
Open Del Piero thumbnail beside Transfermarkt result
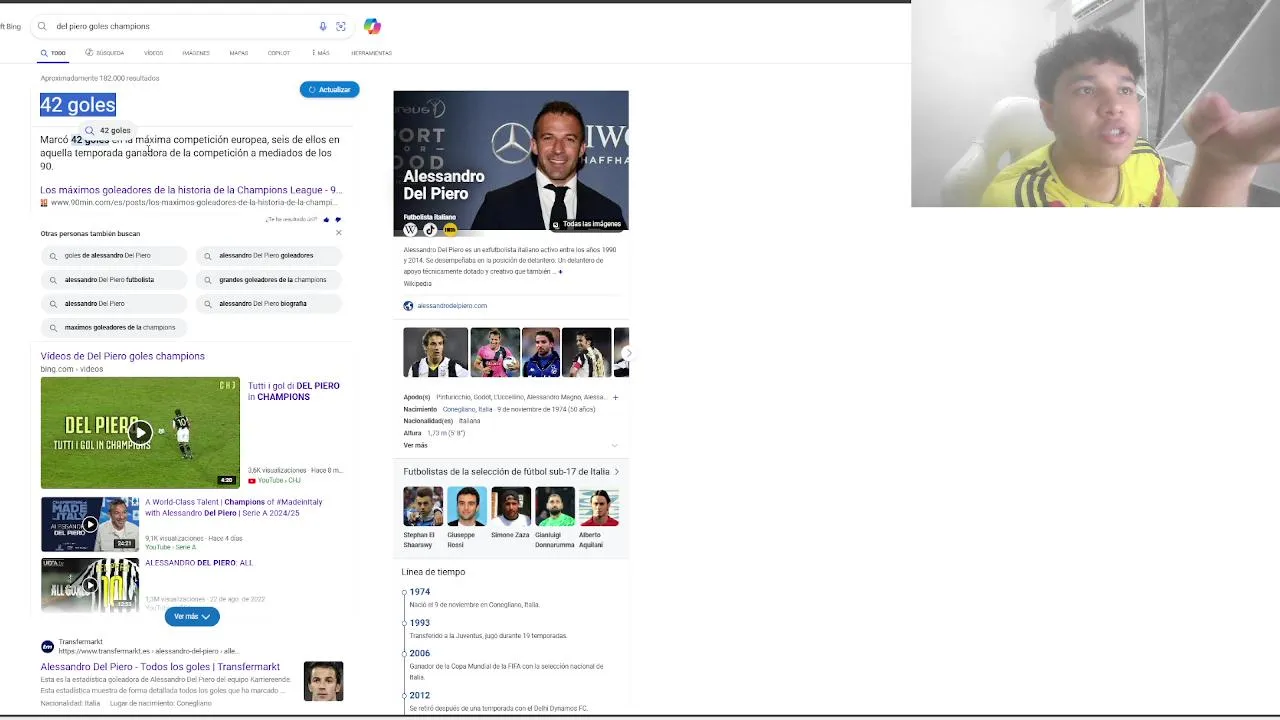(x=323, y=681)
